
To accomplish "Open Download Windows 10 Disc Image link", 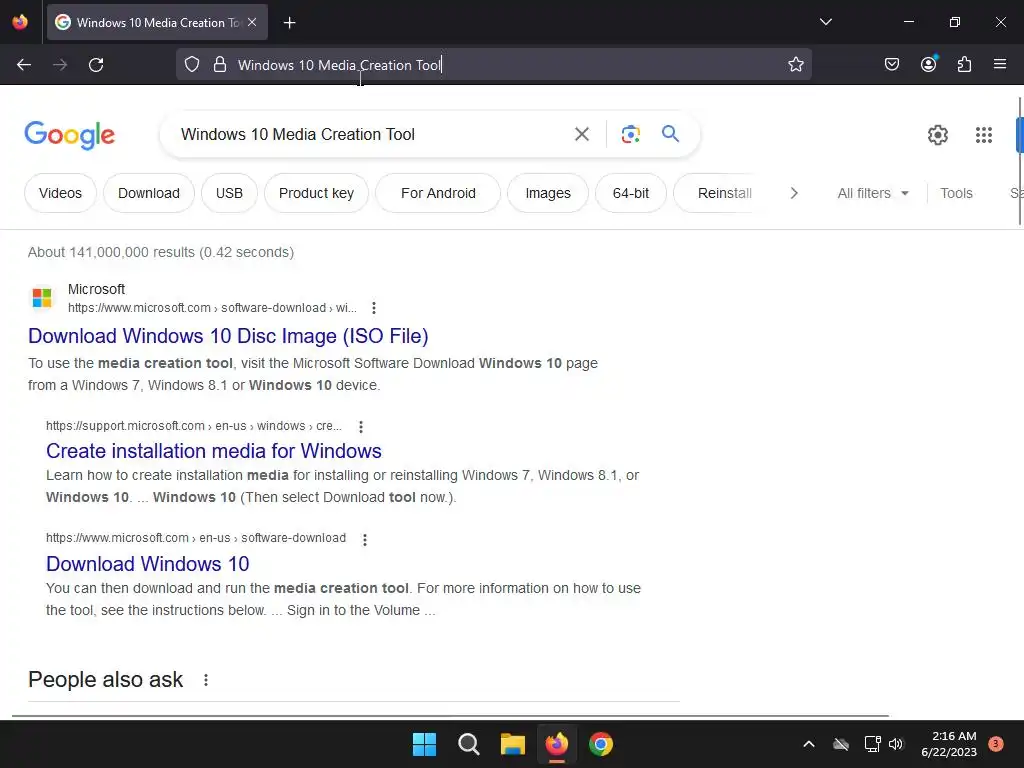I will pyautogui.click(x=228, y=336).
